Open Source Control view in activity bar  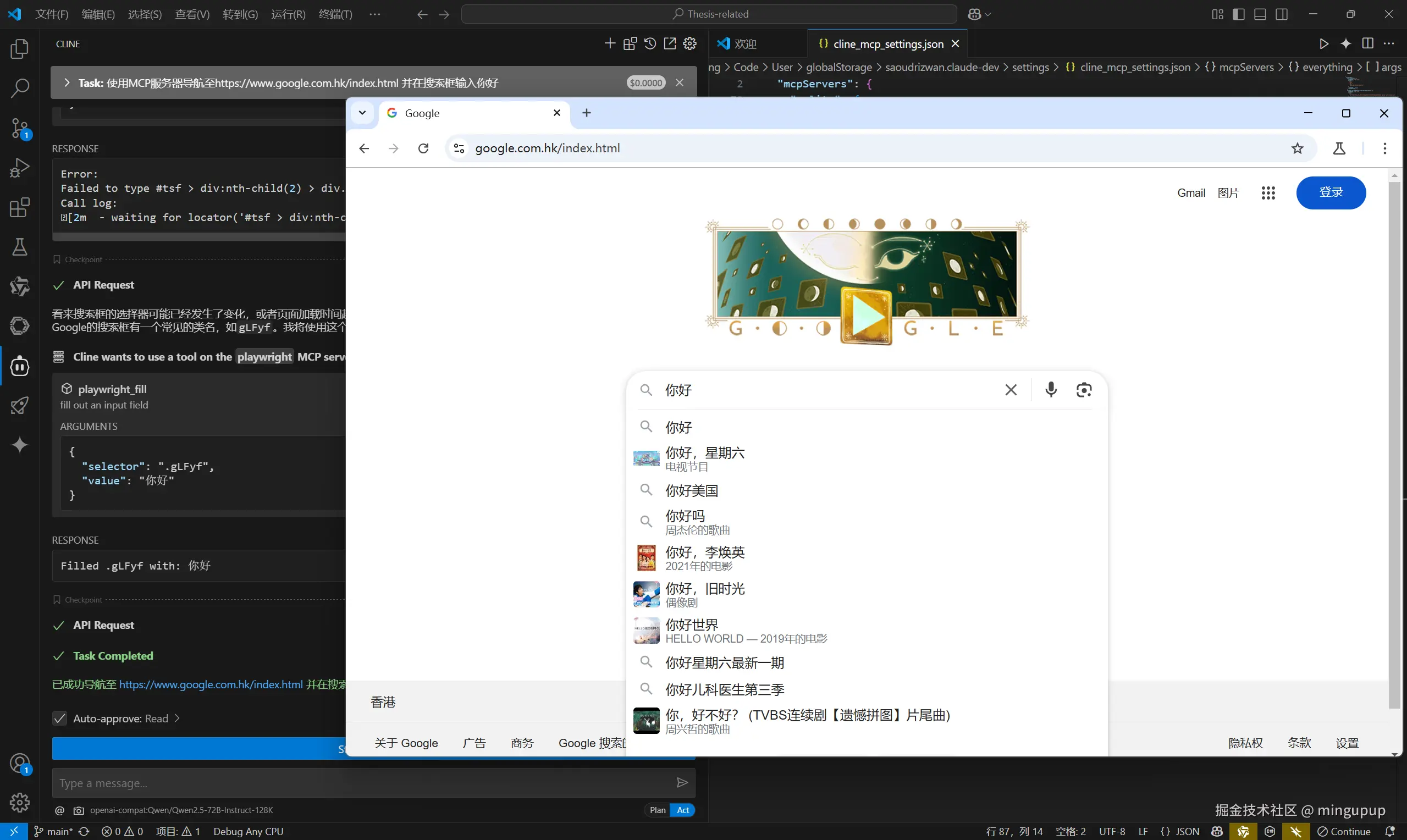coord(20,128)
